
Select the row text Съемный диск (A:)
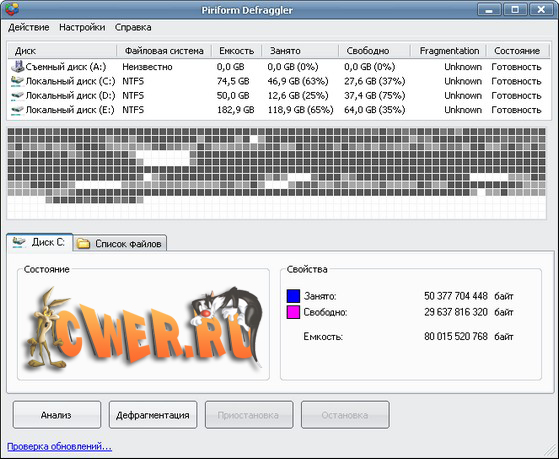click(66, 67)
